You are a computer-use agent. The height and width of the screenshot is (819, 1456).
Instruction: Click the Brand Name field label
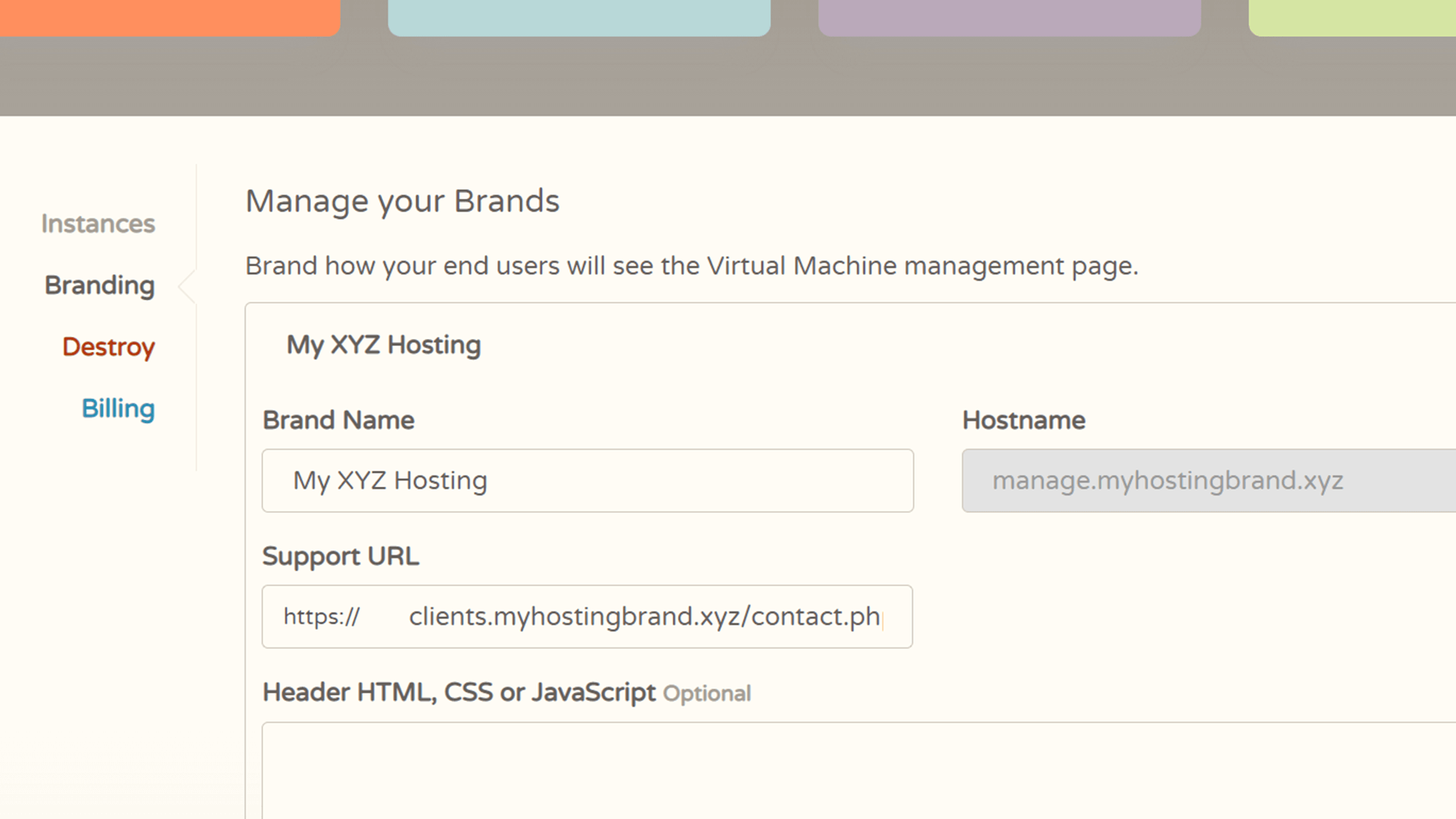[338, 420]
